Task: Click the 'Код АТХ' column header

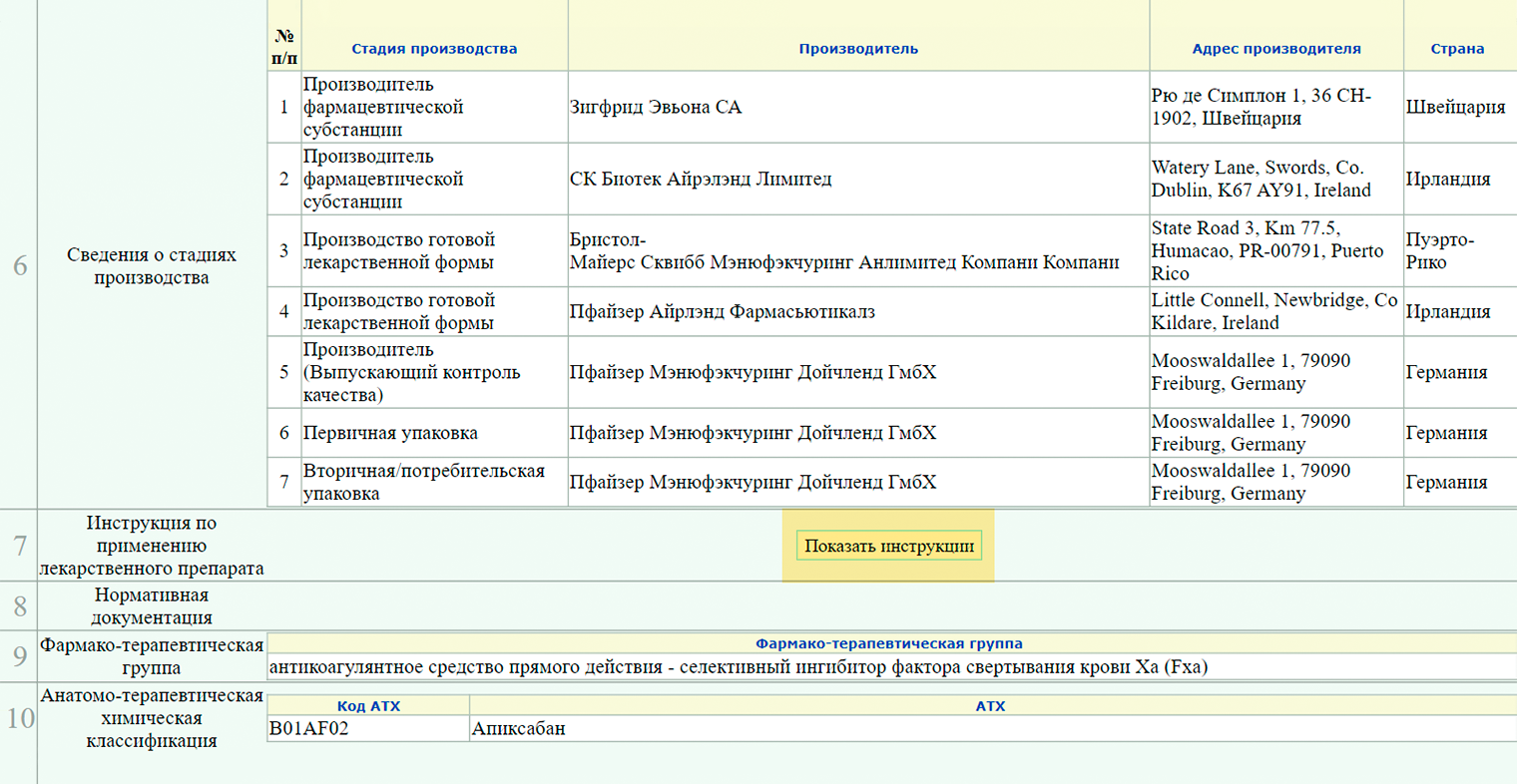Action: 368,705
